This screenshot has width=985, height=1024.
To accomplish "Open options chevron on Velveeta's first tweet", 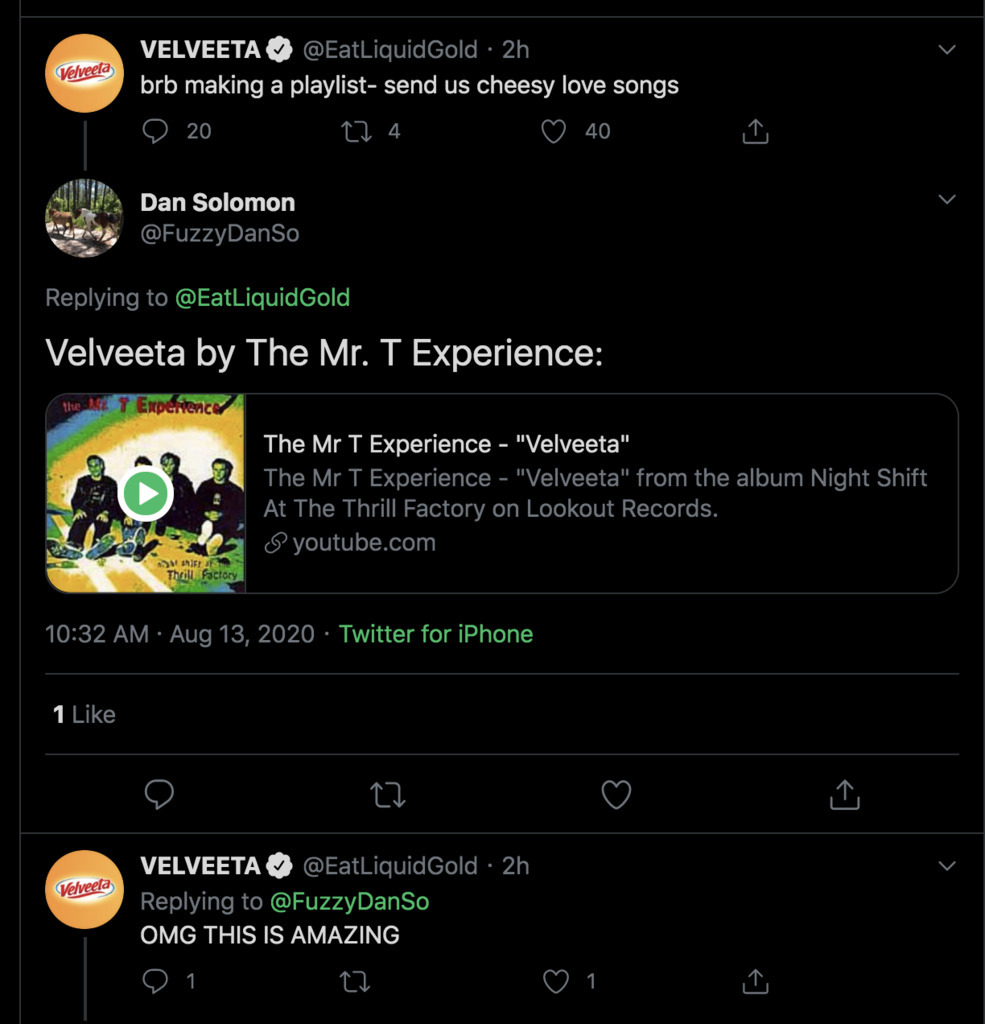I will 946,49.
